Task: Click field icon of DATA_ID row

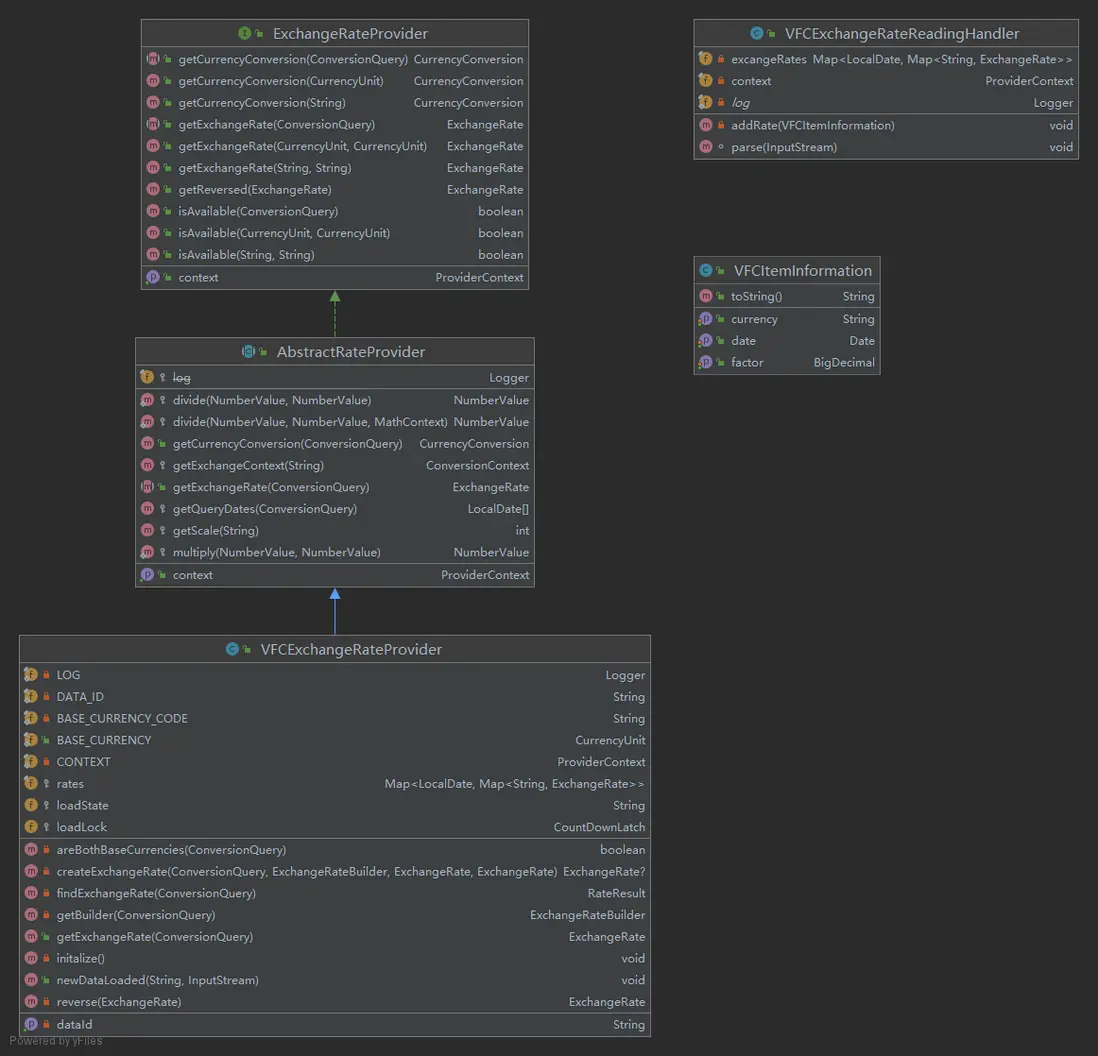Action: [31, 696]
